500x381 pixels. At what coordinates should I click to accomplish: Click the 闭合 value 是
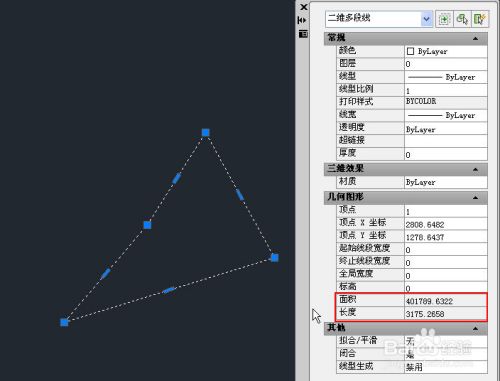(446, 354)
